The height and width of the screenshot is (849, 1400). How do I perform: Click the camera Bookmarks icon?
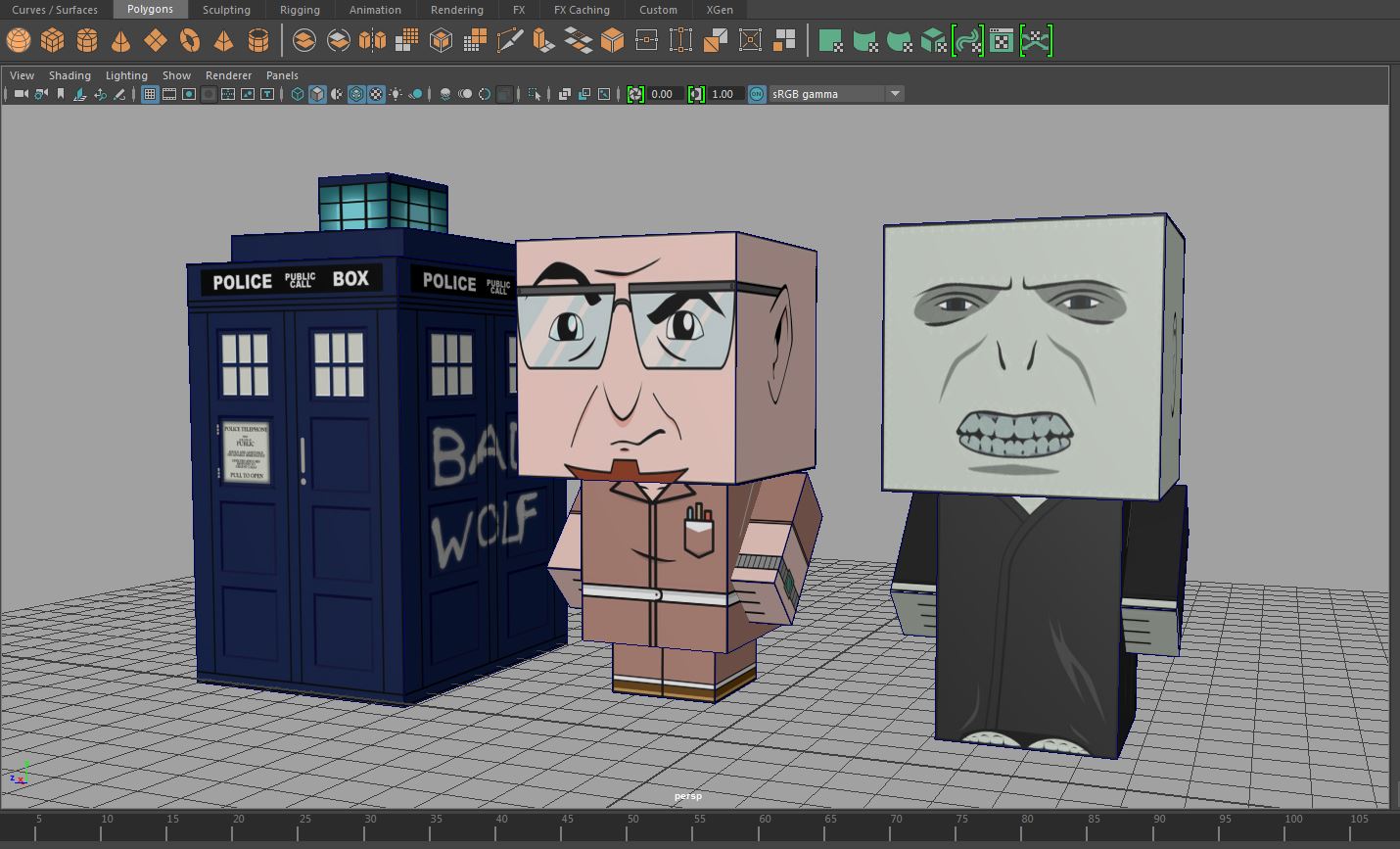click(x=61, y=94)
